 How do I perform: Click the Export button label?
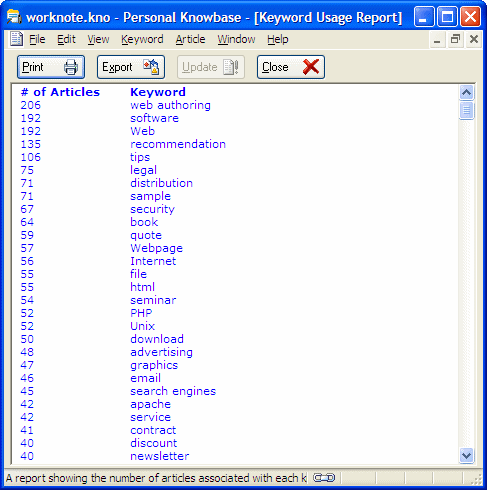click(117, 67)
